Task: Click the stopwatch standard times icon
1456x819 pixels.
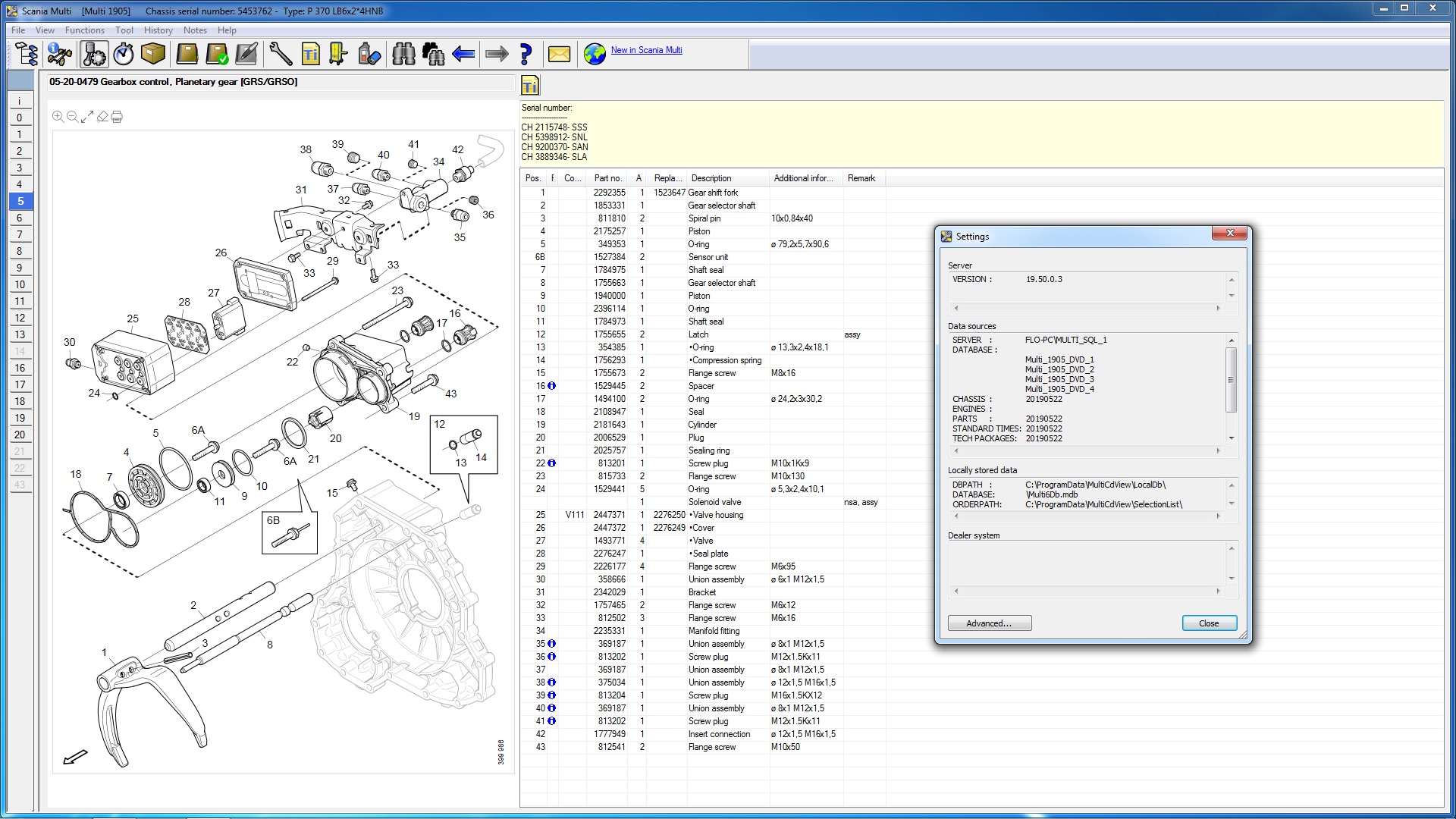Action: [x=124, y=54]
